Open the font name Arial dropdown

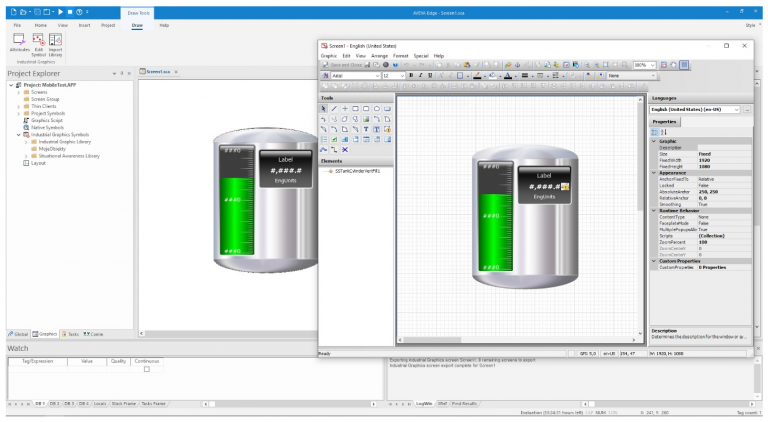coord(376,75)
